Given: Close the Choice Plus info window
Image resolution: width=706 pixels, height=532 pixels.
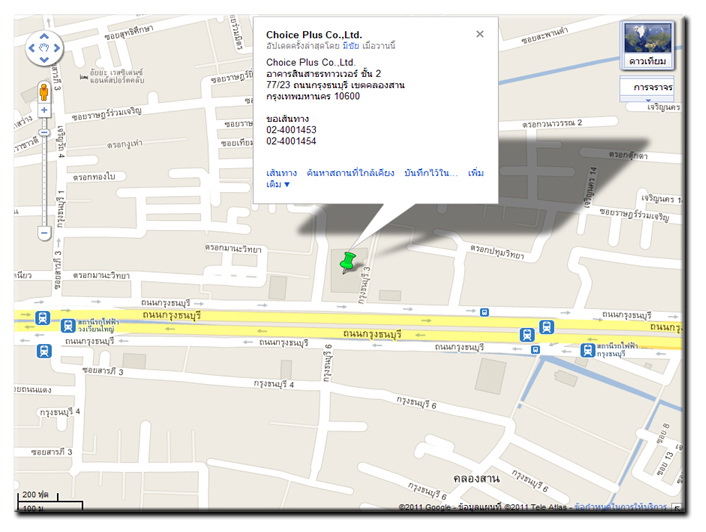Looking at the screenshot, I should tap(480, 34).
